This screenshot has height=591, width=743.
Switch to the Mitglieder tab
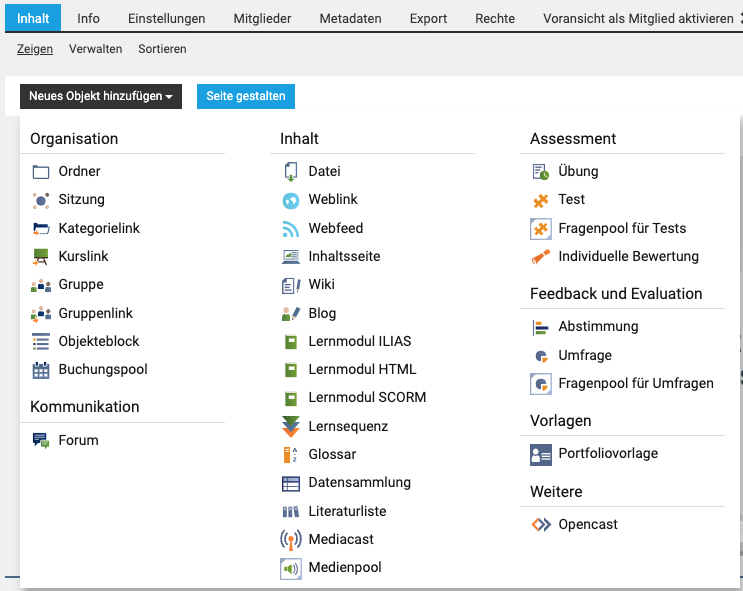262,19
